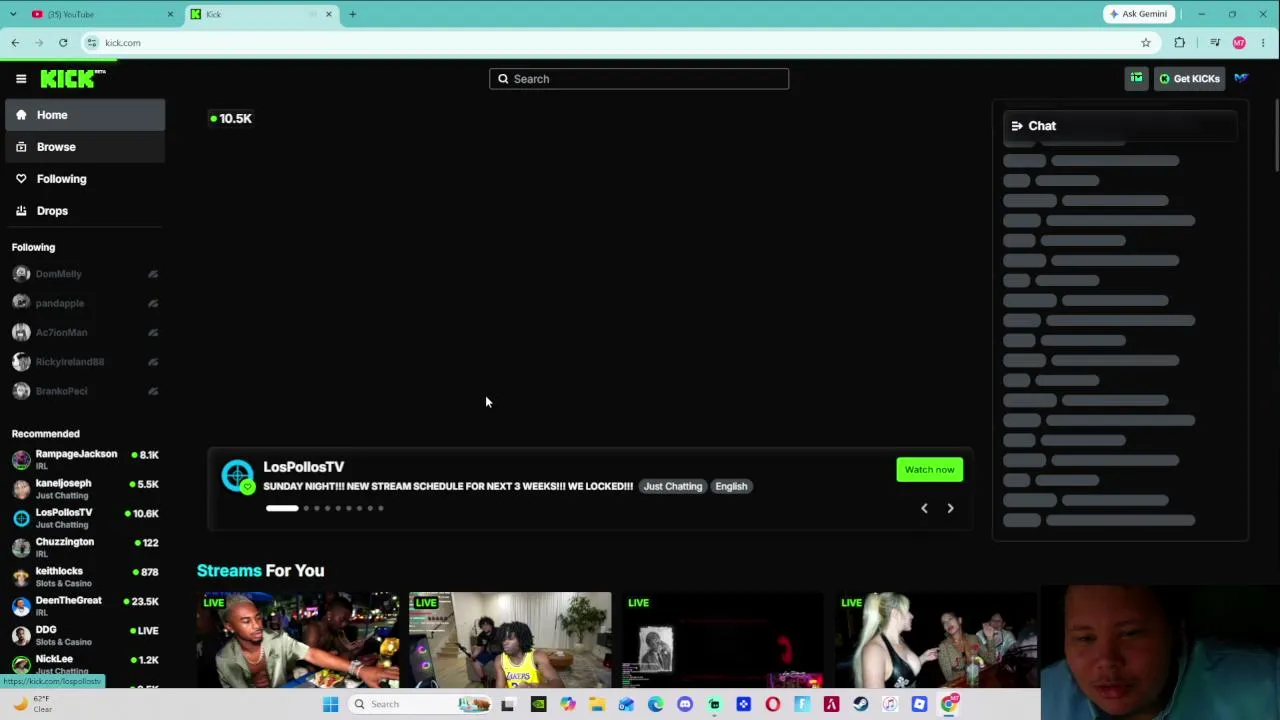This screenshot has height=720, width=1280.
Task: Open Chrome media controls icon
Action: click(x=1215, y=43)
